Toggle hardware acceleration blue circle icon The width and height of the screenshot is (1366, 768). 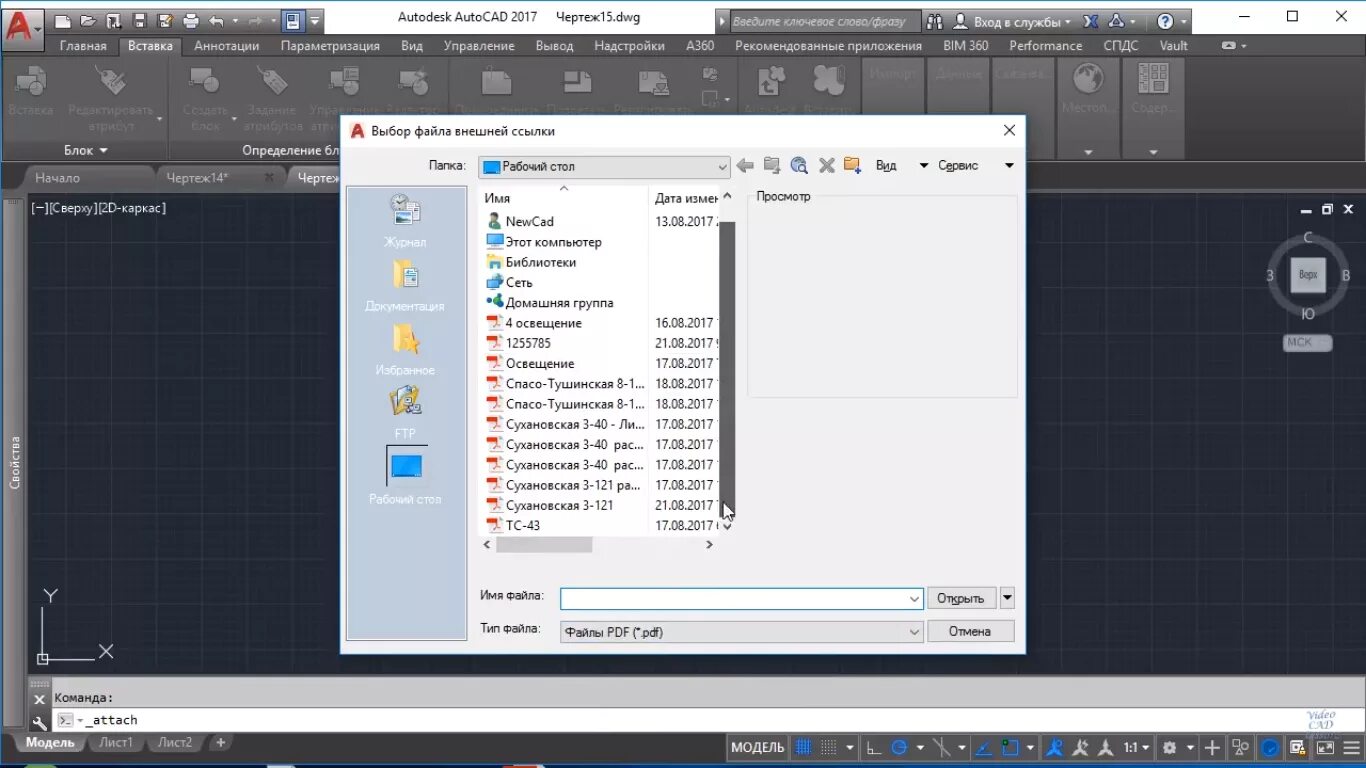click(1269, 747)
